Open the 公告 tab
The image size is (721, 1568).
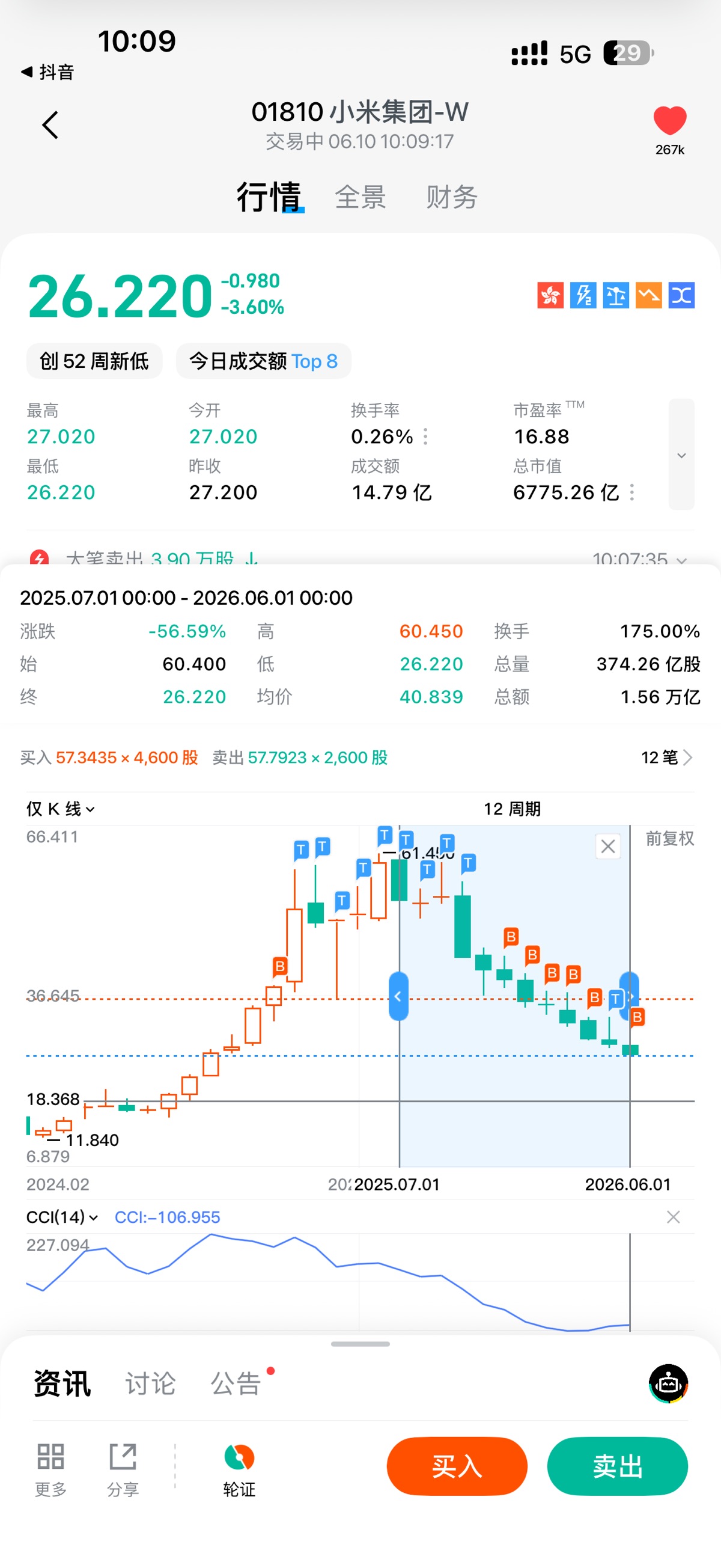point(236,1383)
